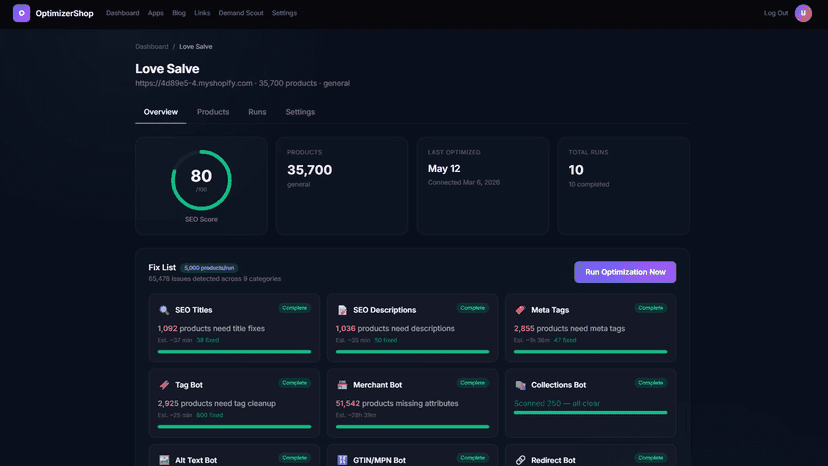828x466 pixels.
Task: Open the Runs tab
Action: click(257, 112)
